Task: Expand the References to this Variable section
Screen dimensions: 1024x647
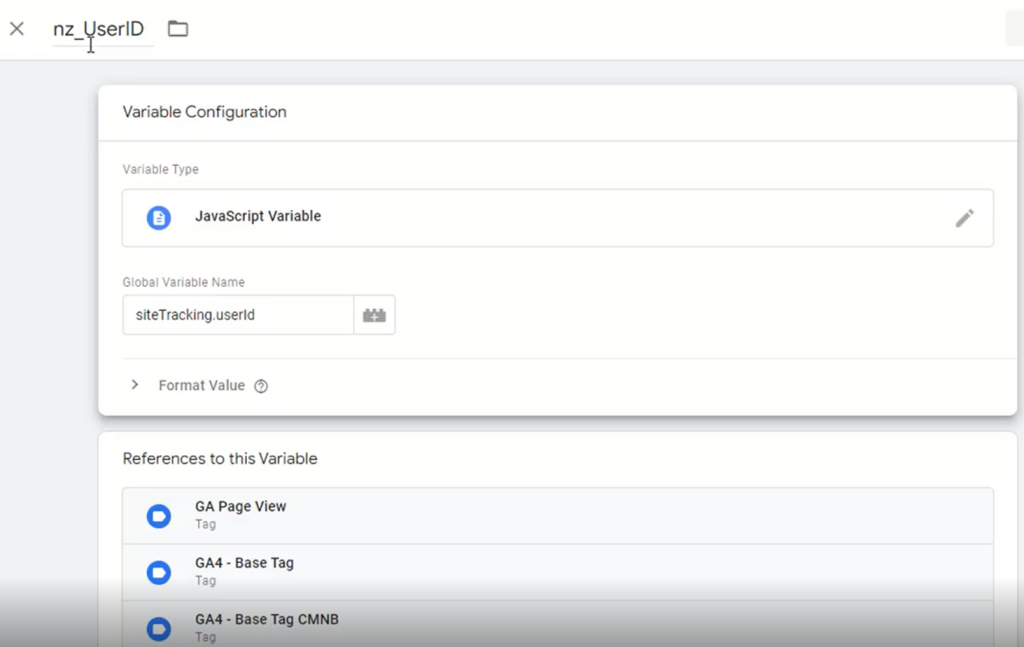Action: (219, 458)
